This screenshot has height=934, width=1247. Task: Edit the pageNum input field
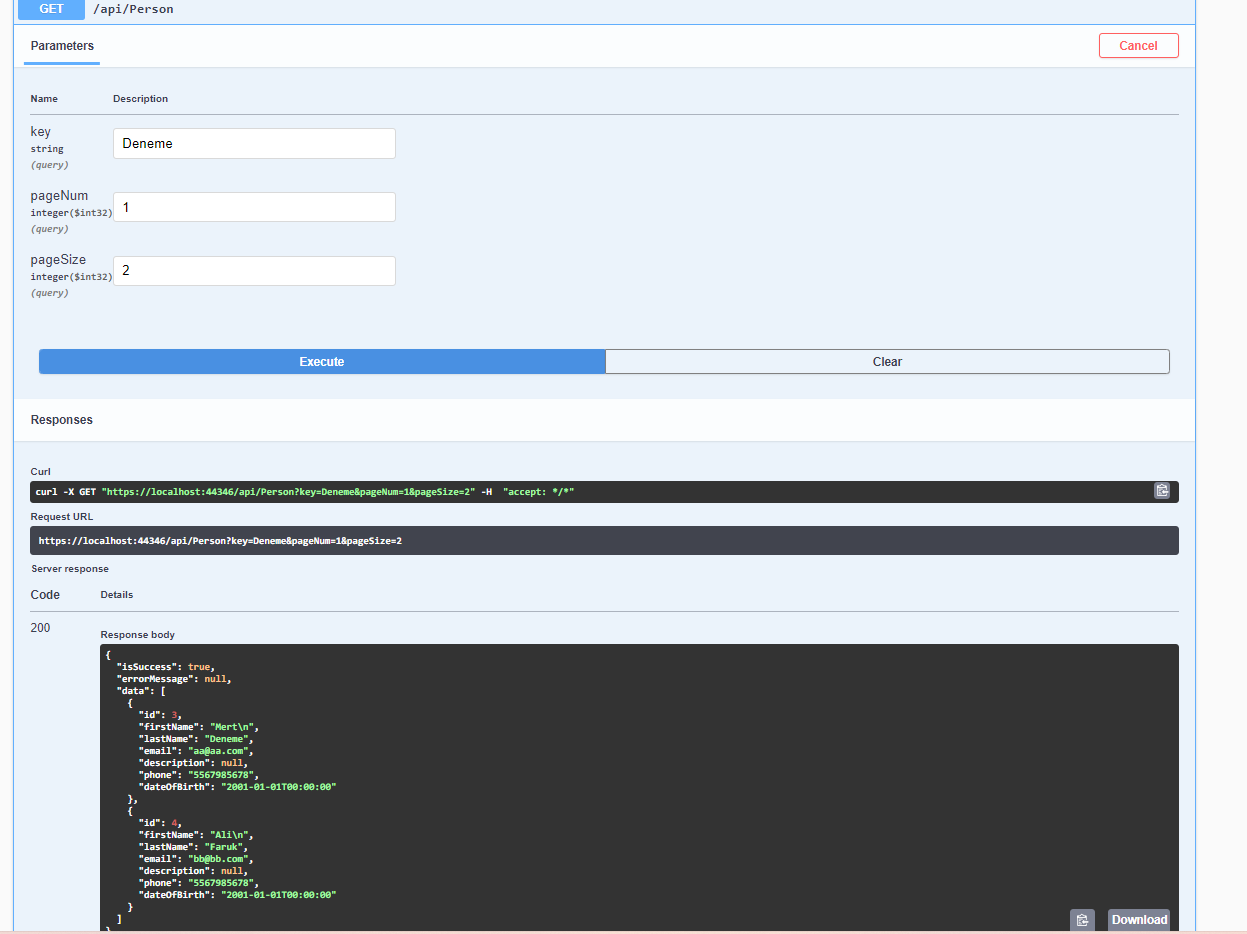254,207
